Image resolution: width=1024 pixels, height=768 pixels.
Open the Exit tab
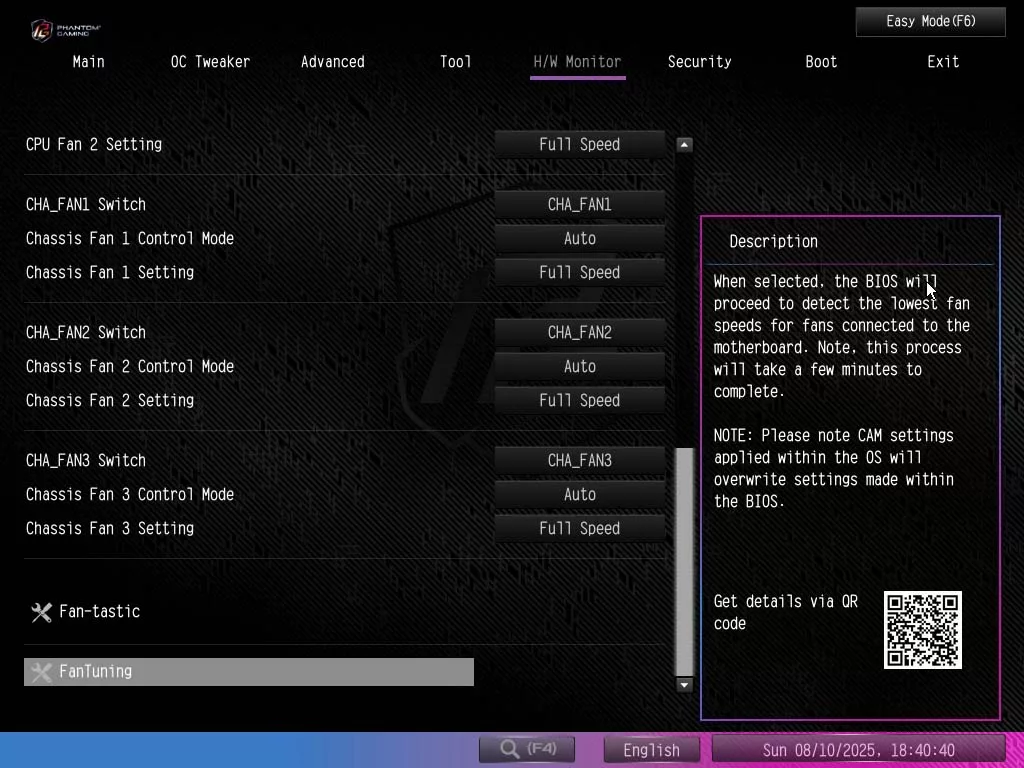[x=943, y=62]
